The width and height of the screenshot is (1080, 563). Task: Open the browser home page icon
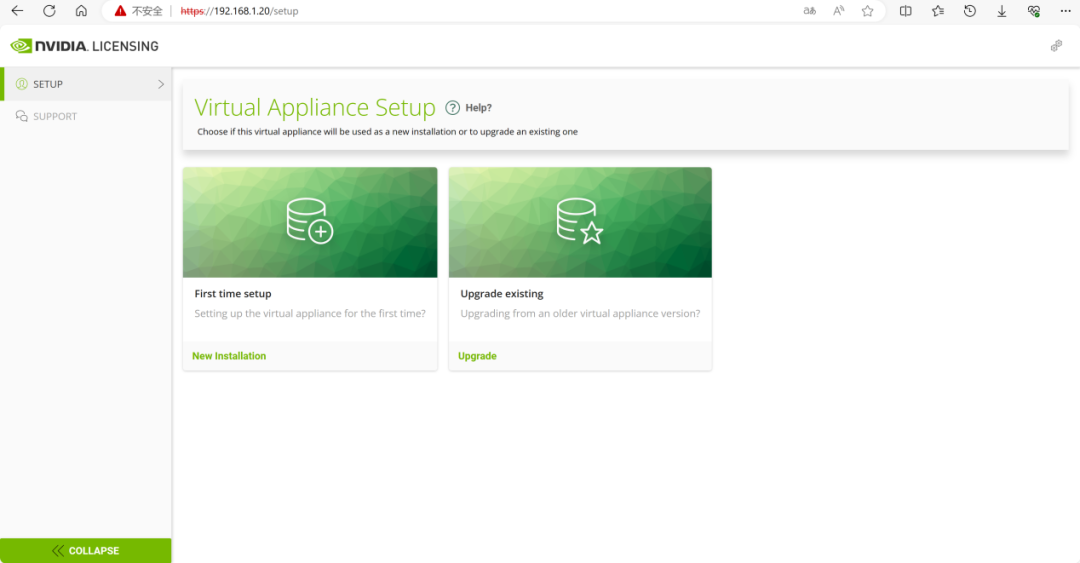pyautogui.click(x=81, y=11)
